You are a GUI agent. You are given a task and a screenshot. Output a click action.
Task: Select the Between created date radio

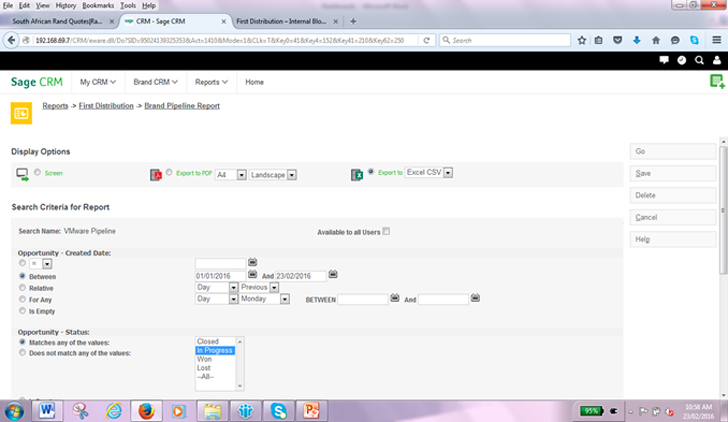click(22, 276)
